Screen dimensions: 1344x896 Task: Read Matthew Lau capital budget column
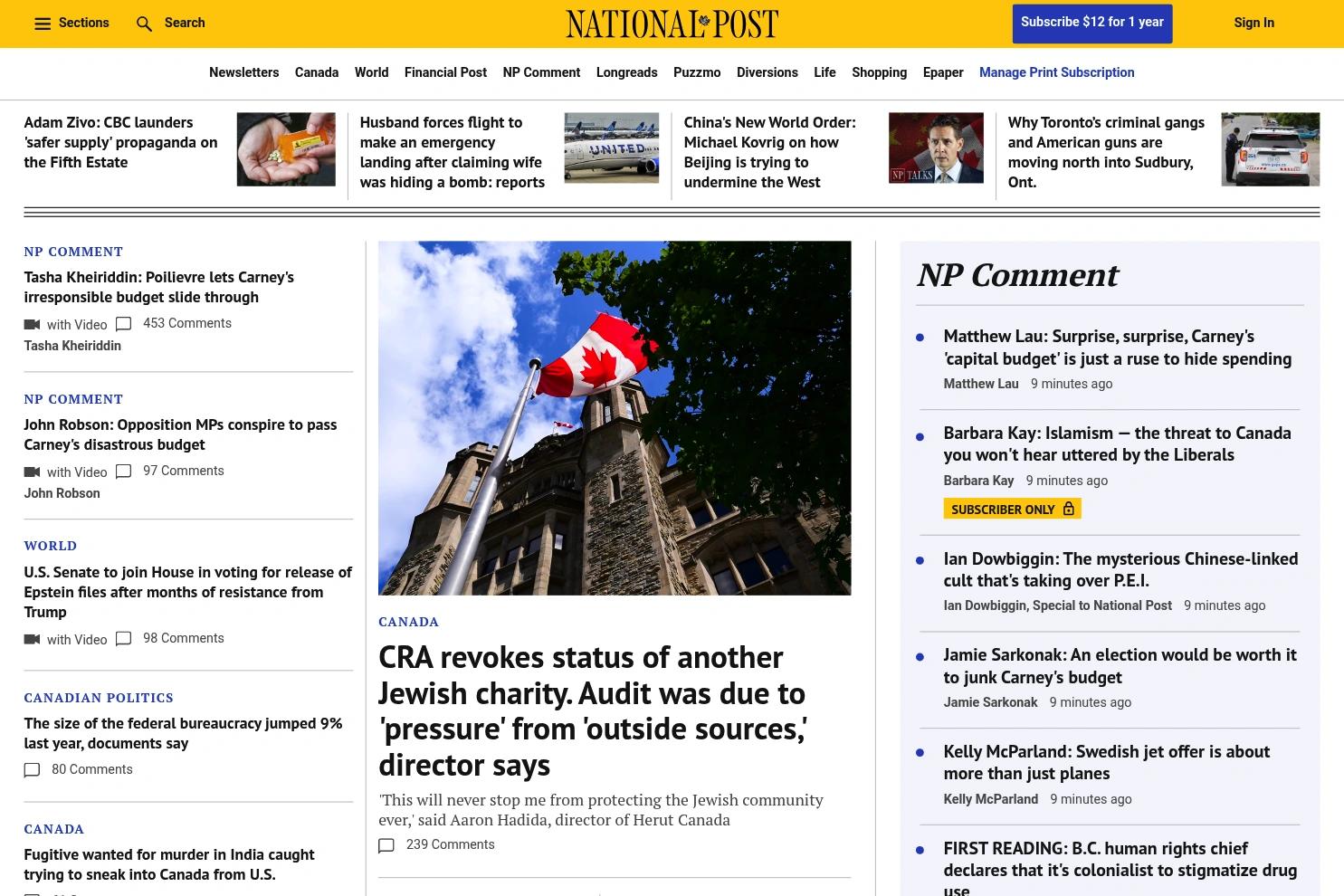coord(1118,348)
